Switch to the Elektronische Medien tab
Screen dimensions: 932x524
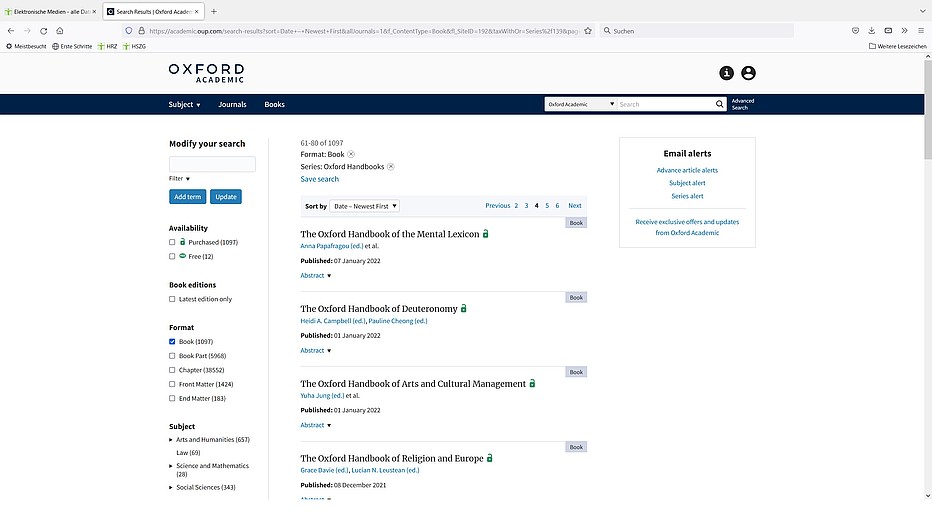pyautogui.click(x=51, y=11)
